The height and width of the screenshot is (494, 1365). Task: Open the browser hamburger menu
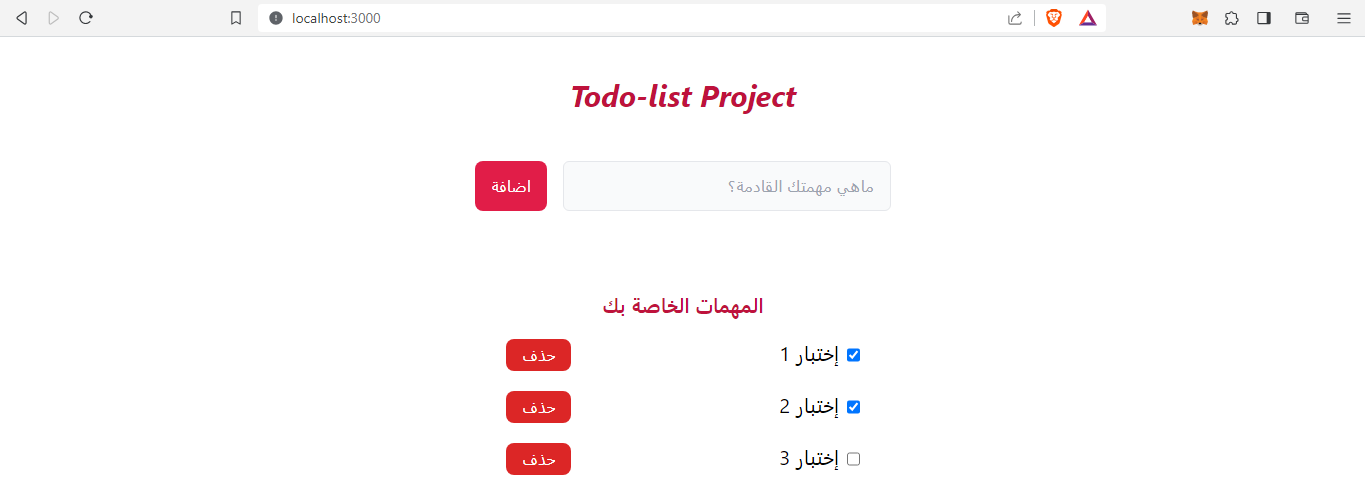click(1344, 18)
